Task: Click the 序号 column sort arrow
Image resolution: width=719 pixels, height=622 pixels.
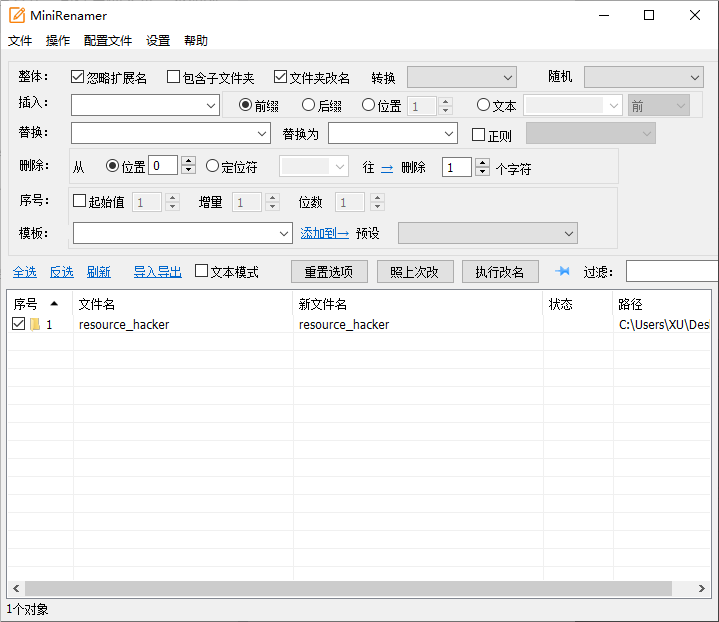Action: pyautogui.click(x=54, y=303)
